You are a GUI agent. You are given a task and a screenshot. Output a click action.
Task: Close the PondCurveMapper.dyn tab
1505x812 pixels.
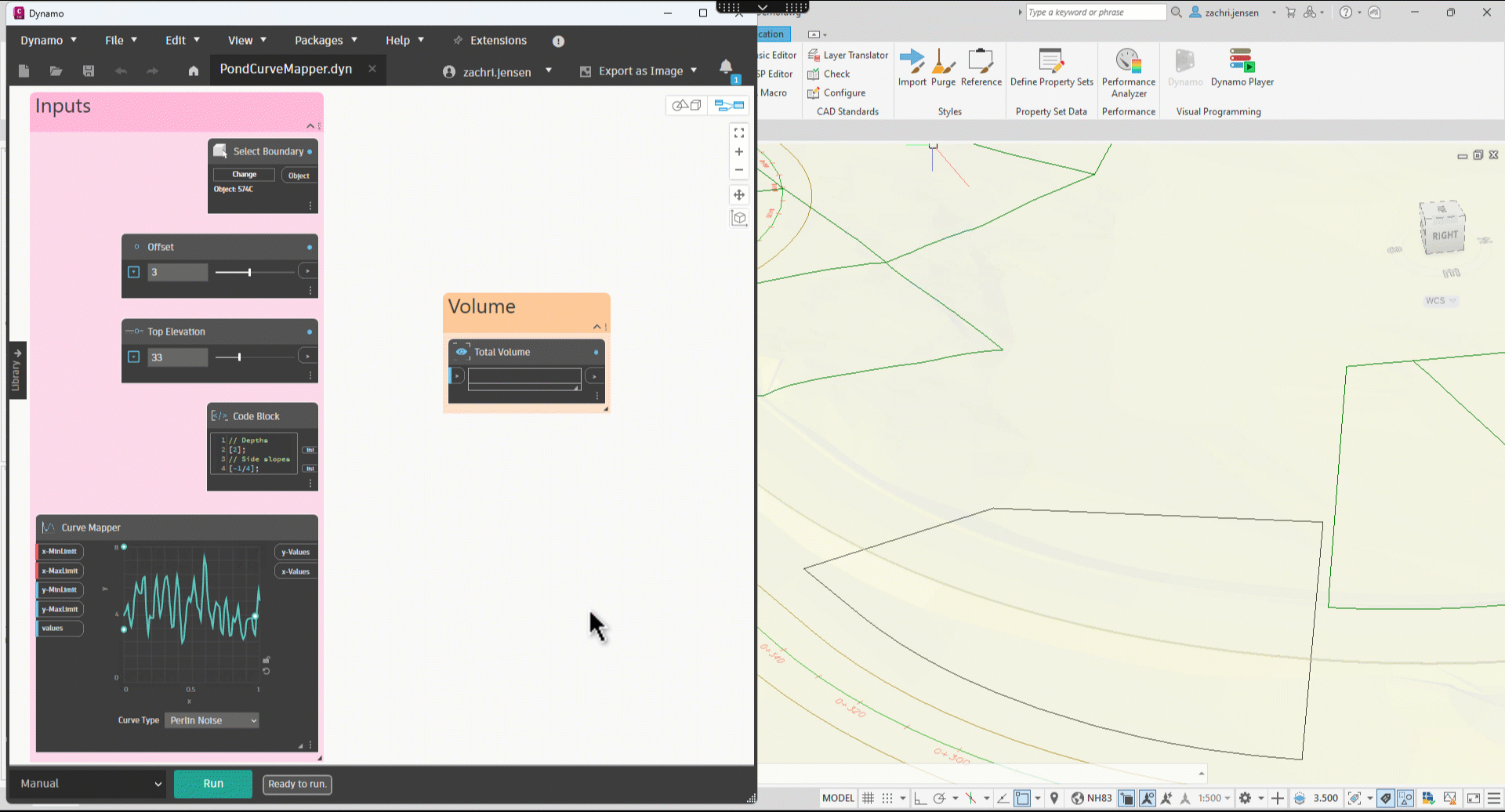[x=372, y=69]
